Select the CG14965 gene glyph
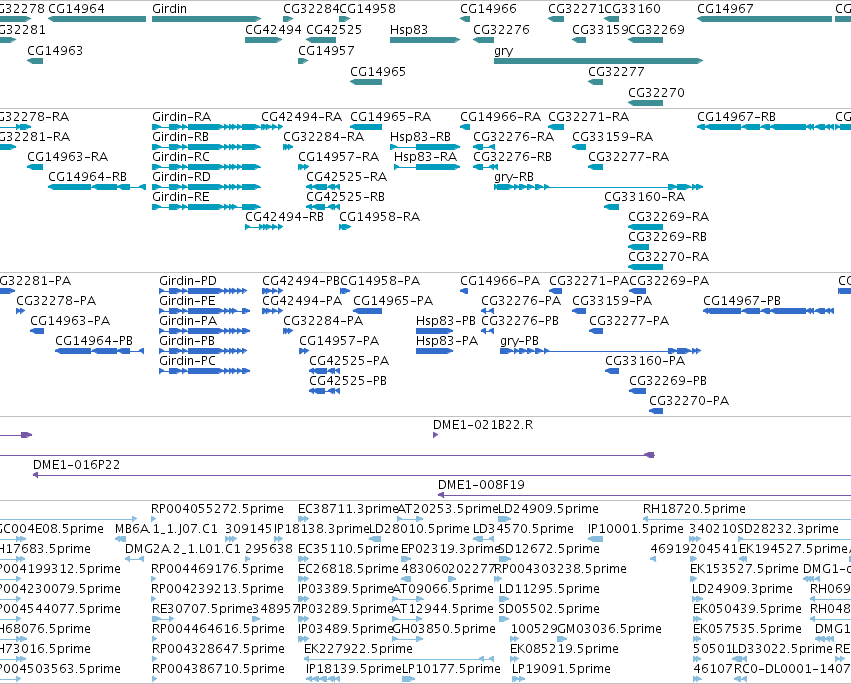Viewport: 851px width, 684px height. (366, 82)
